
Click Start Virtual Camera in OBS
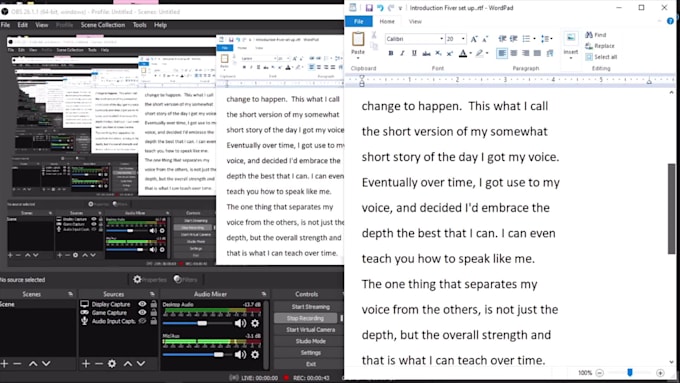pyautogui.click(x=311, y=330)
